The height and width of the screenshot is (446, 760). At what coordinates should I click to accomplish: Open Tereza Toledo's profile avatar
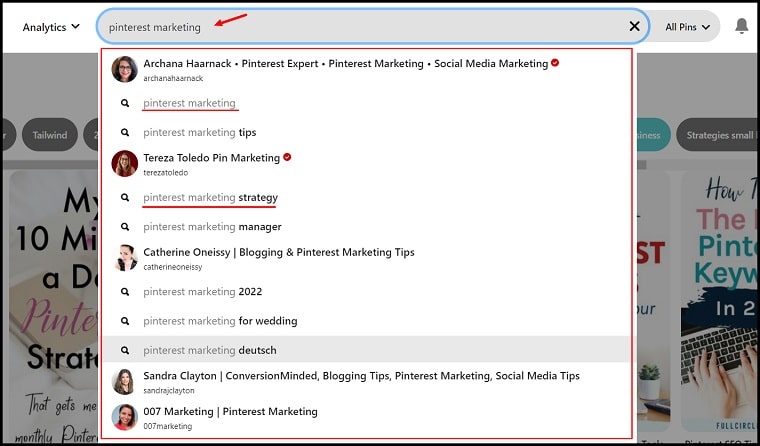[x=125, y=163]
